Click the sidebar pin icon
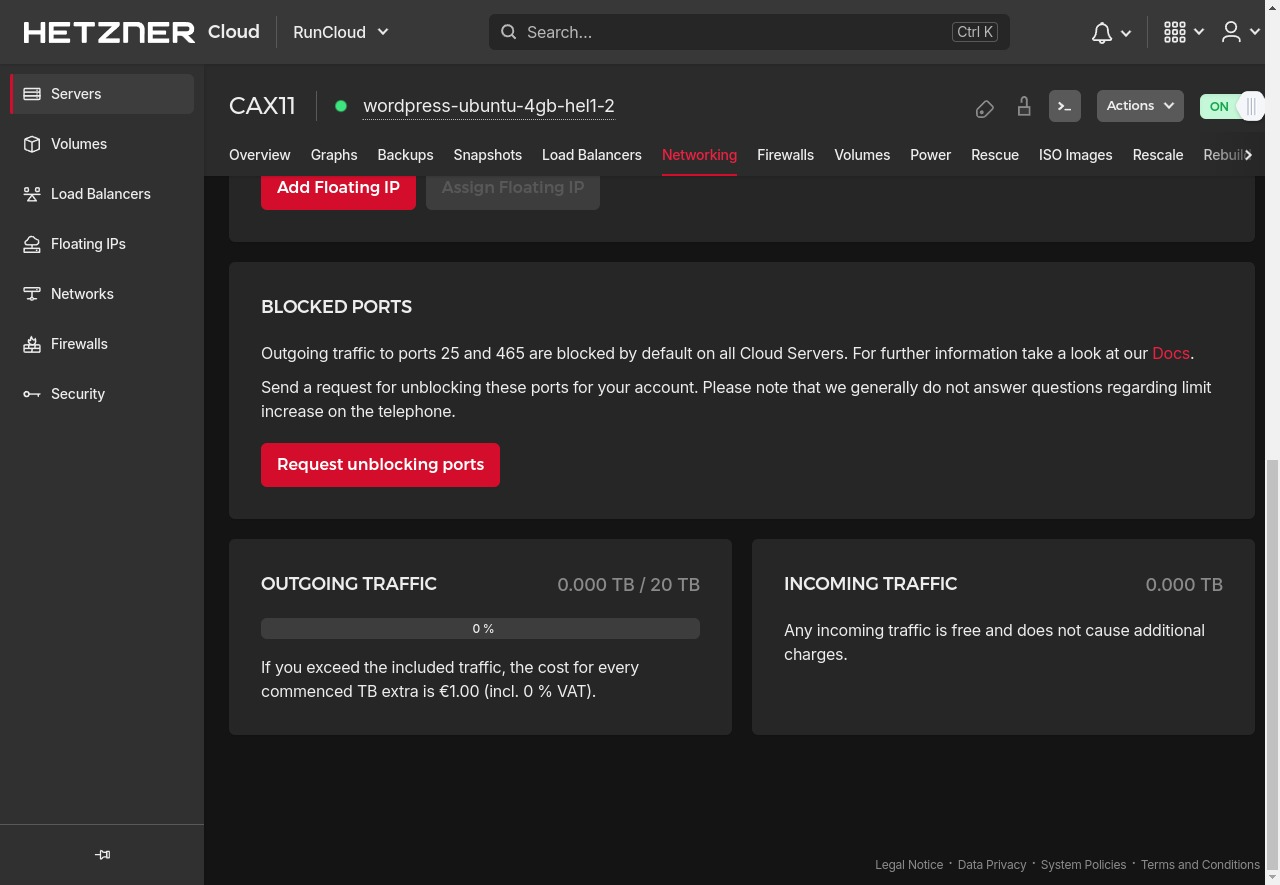The image size is (1280, 885). pyautogui.click(x=102, y=855)
